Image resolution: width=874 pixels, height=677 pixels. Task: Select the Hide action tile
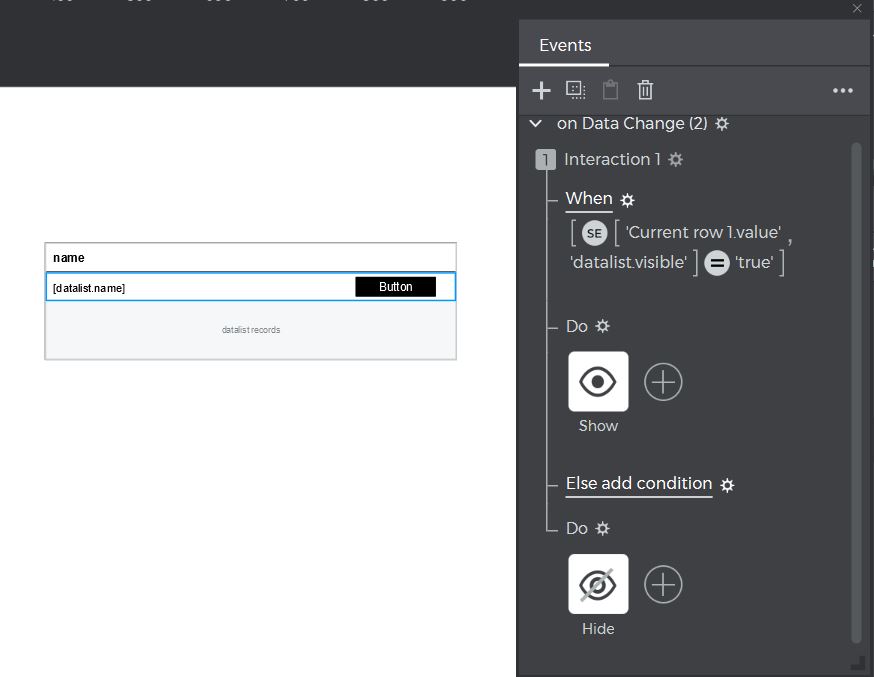coord(598,584)
